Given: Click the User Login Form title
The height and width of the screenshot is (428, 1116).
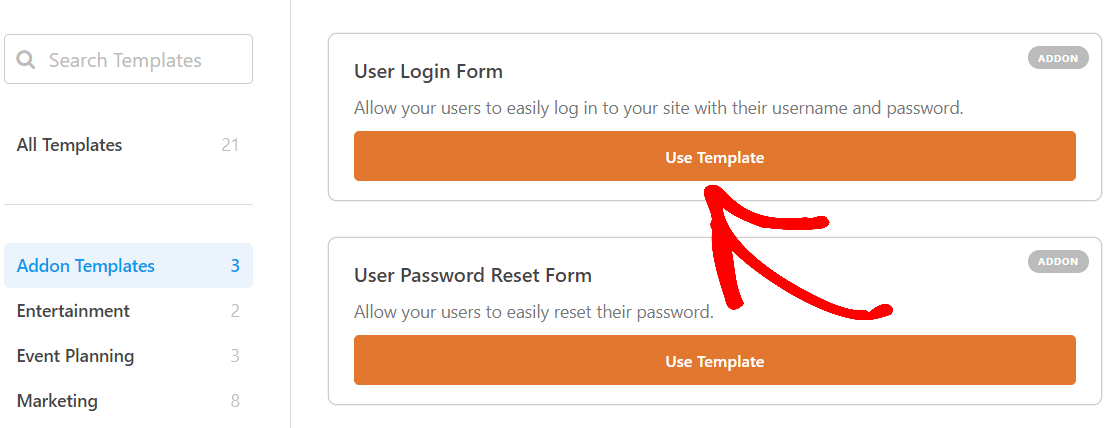Looking at the screenshot, I should 428,72.
